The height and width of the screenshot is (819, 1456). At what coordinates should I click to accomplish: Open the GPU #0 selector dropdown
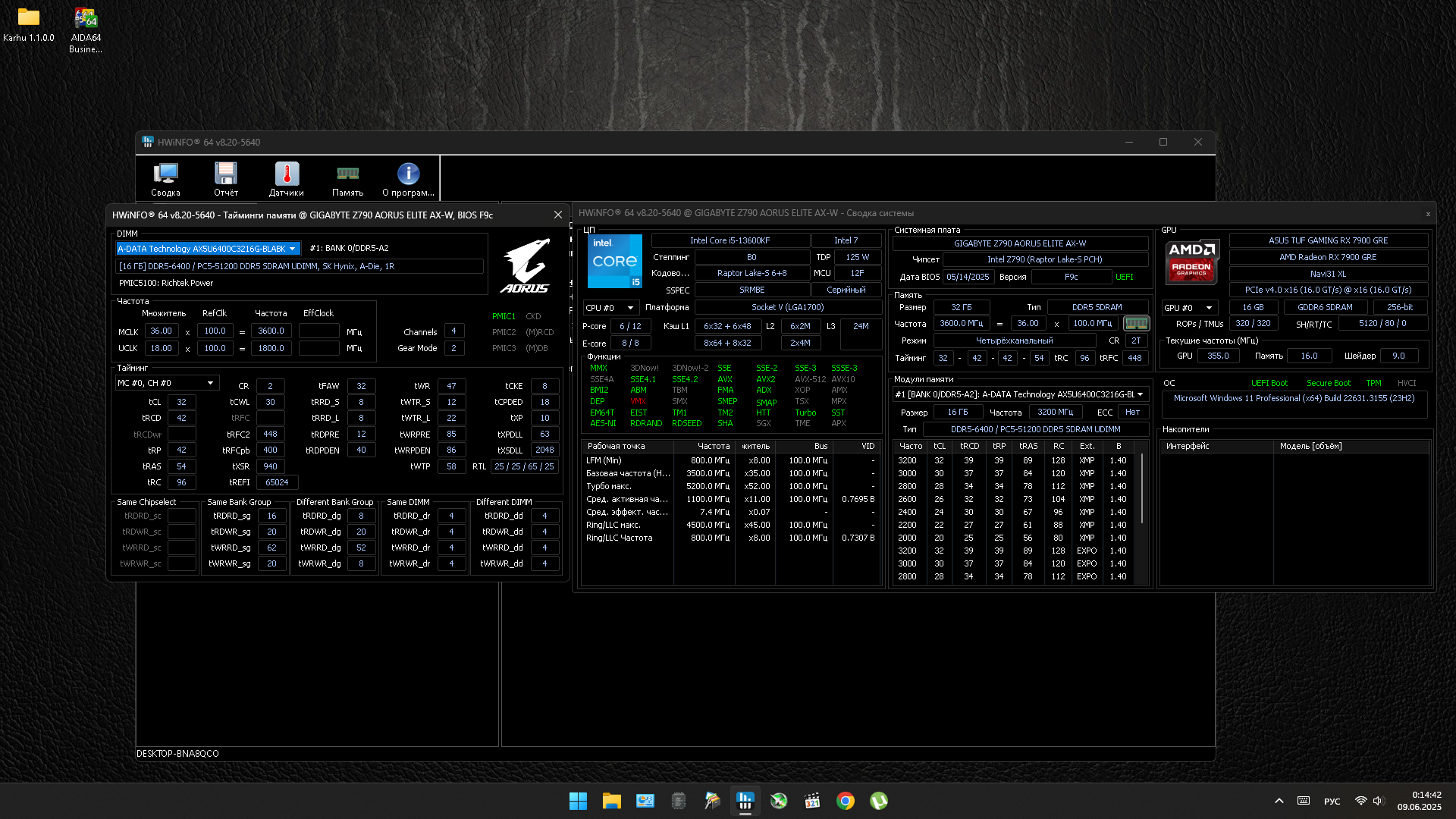pos(1209,308)
